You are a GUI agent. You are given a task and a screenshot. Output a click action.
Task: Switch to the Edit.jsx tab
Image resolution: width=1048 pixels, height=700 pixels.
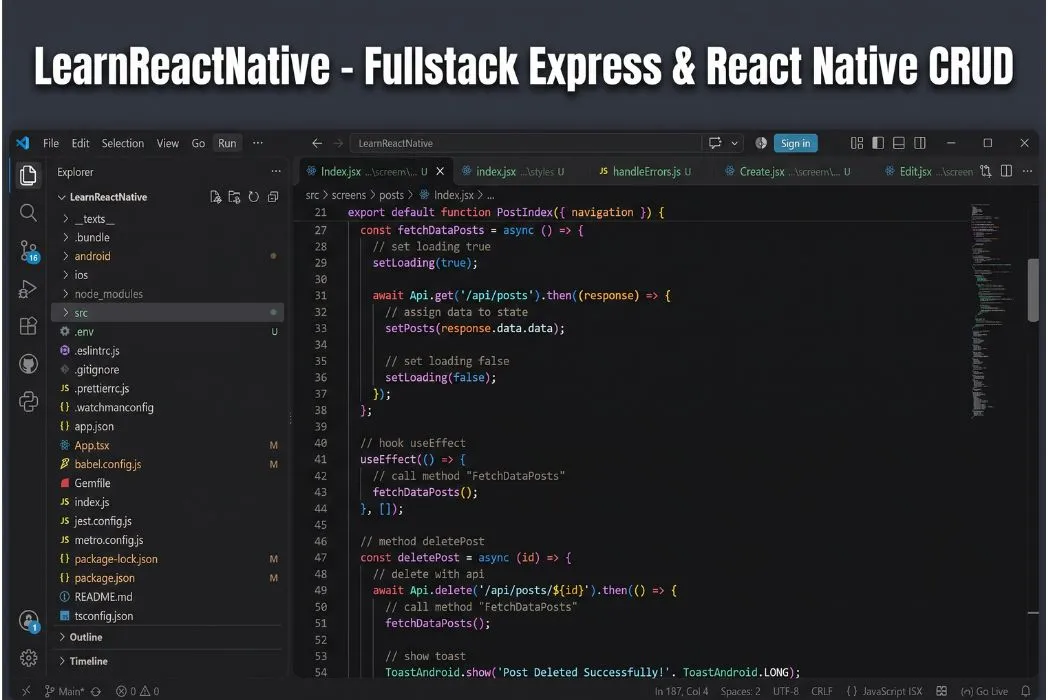(x=928, y=172)
